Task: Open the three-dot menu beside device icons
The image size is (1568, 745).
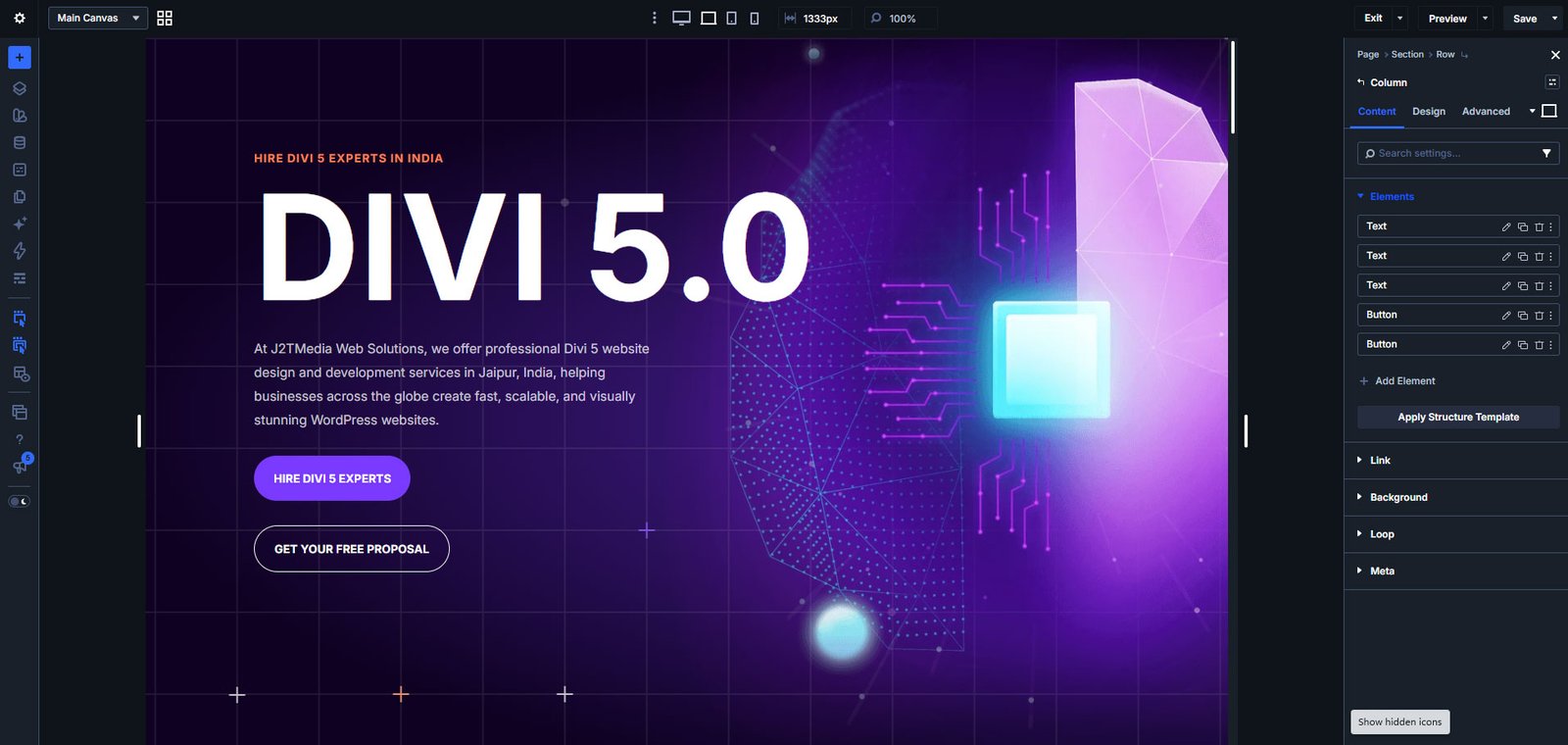Action: [x=655, y=18]
